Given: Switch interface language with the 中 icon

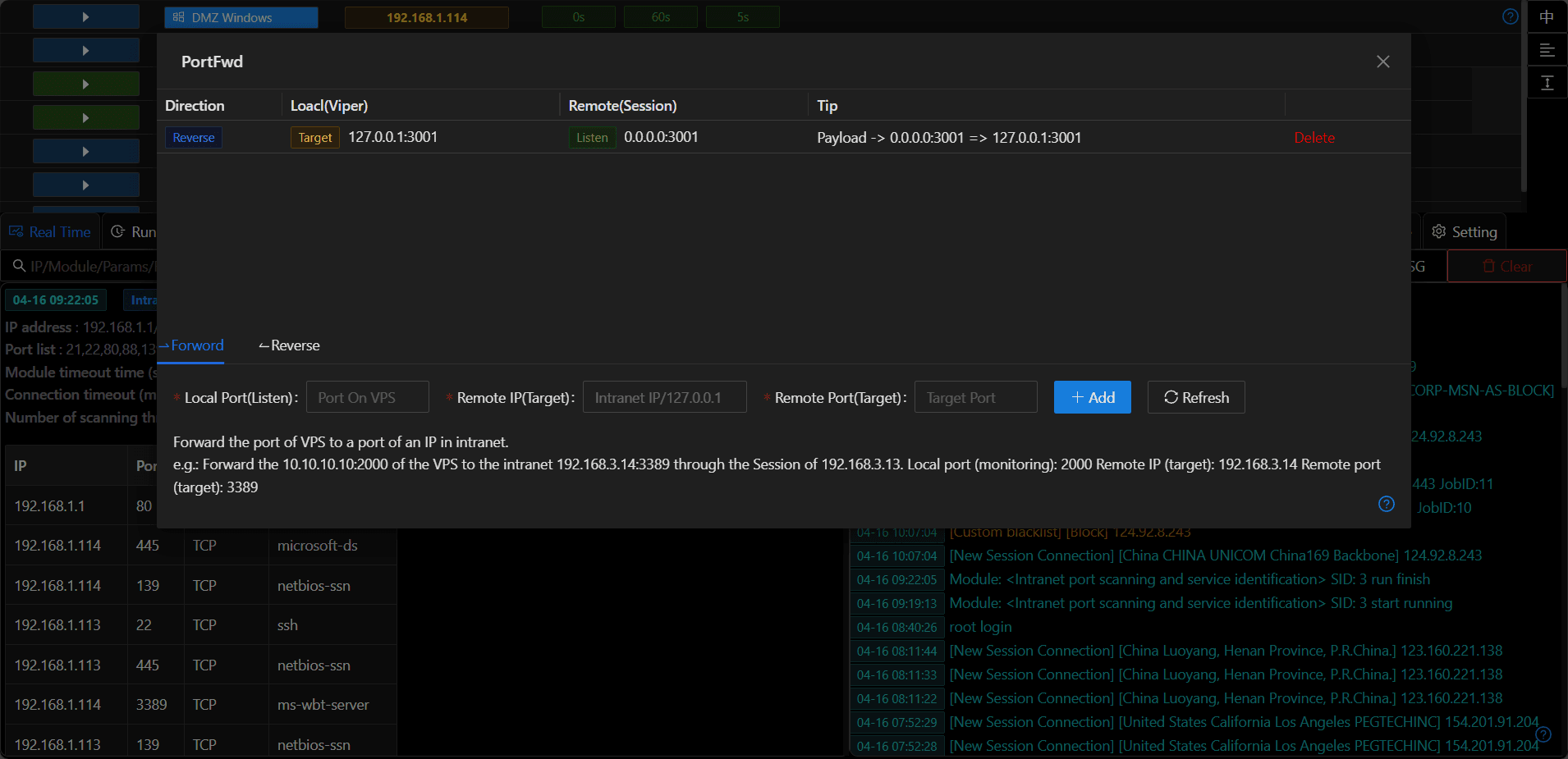Looking at the screenshot, I should point(1547,17).
